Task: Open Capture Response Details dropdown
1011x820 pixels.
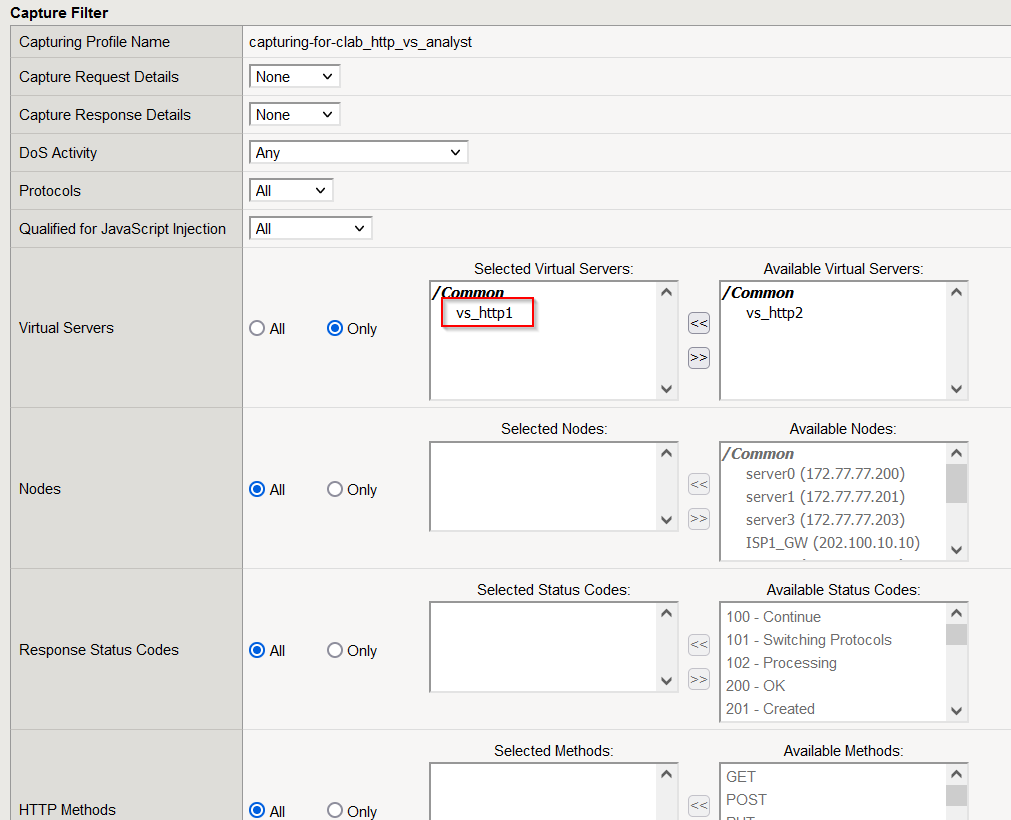Action: coord(294,115)
